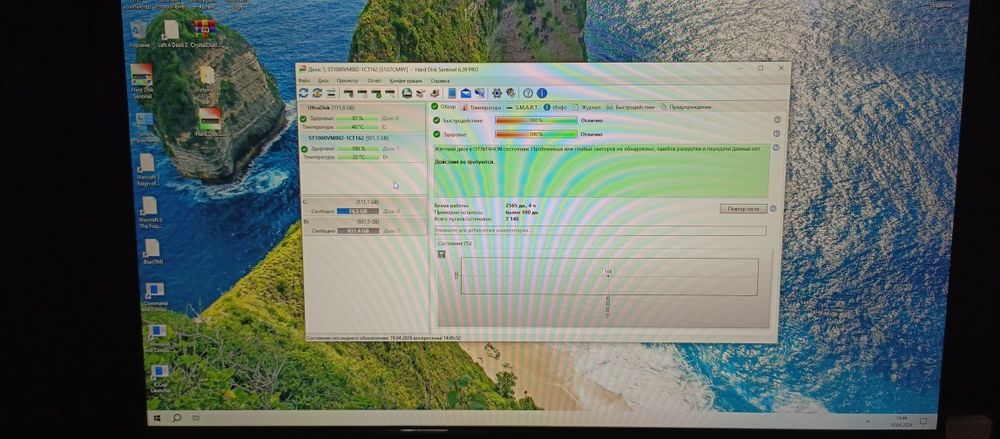Click the 7 140 start/stop count
Viewport: 1000px width, 439px height.
click(x=512, y=218)
